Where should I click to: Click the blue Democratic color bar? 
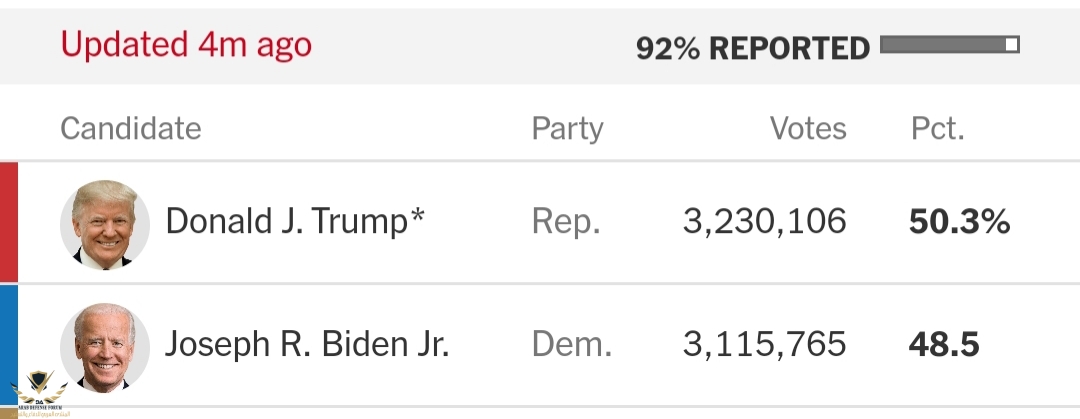8,345
